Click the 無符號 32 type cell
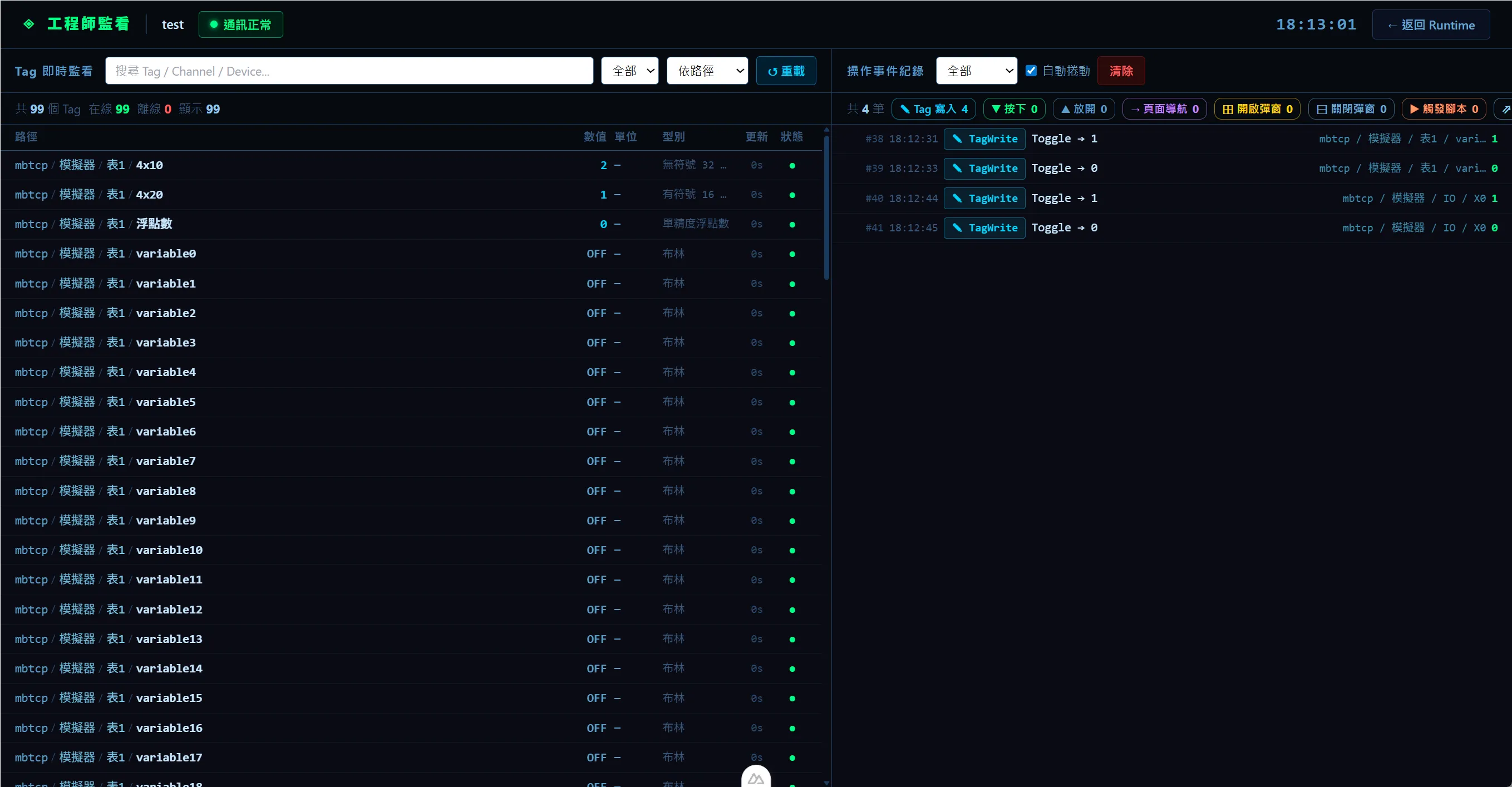This screenshot has height=787, width=1512. click(x=695, y=165)
